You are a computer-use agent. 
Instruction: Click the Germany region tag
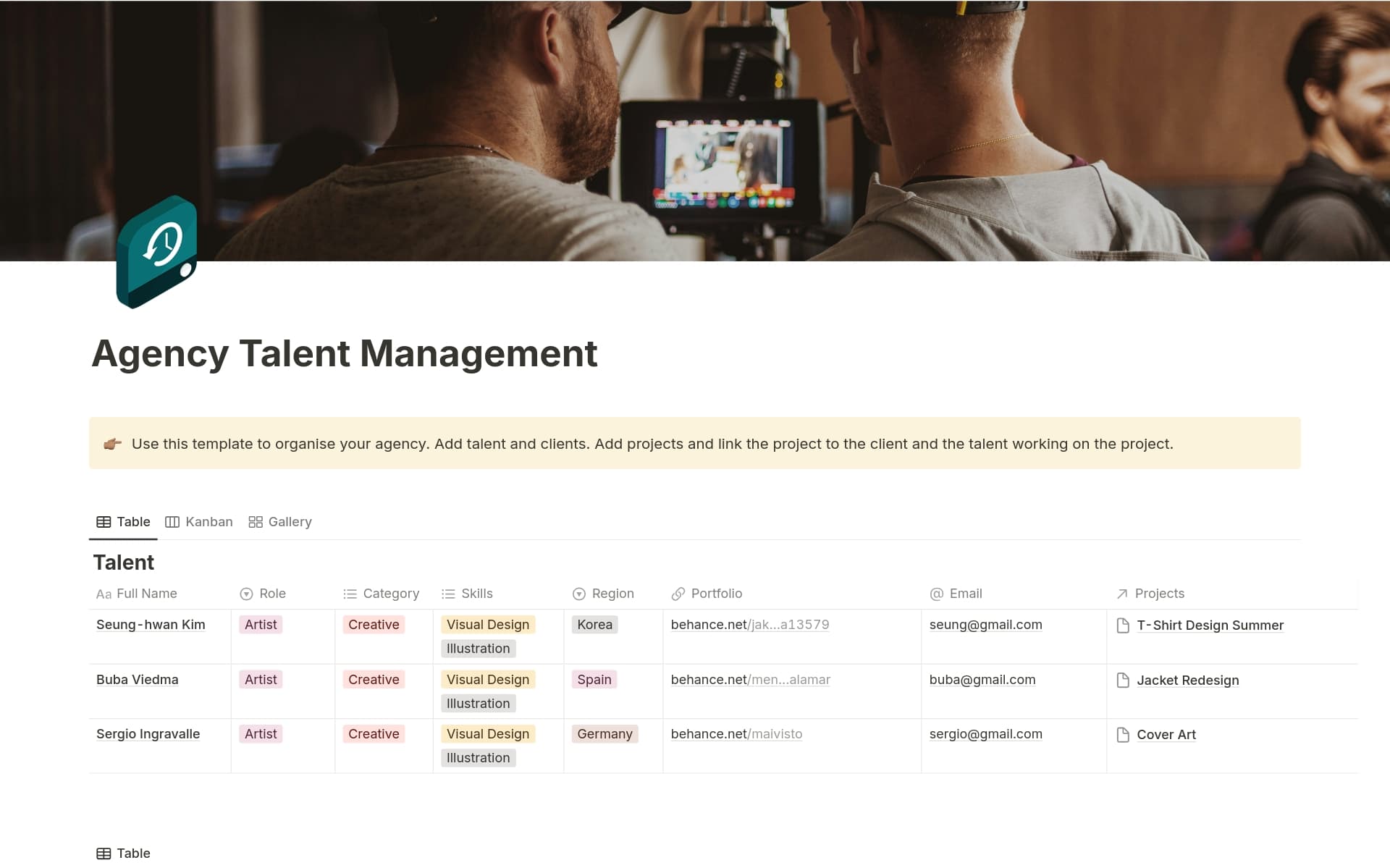[605, 734]
